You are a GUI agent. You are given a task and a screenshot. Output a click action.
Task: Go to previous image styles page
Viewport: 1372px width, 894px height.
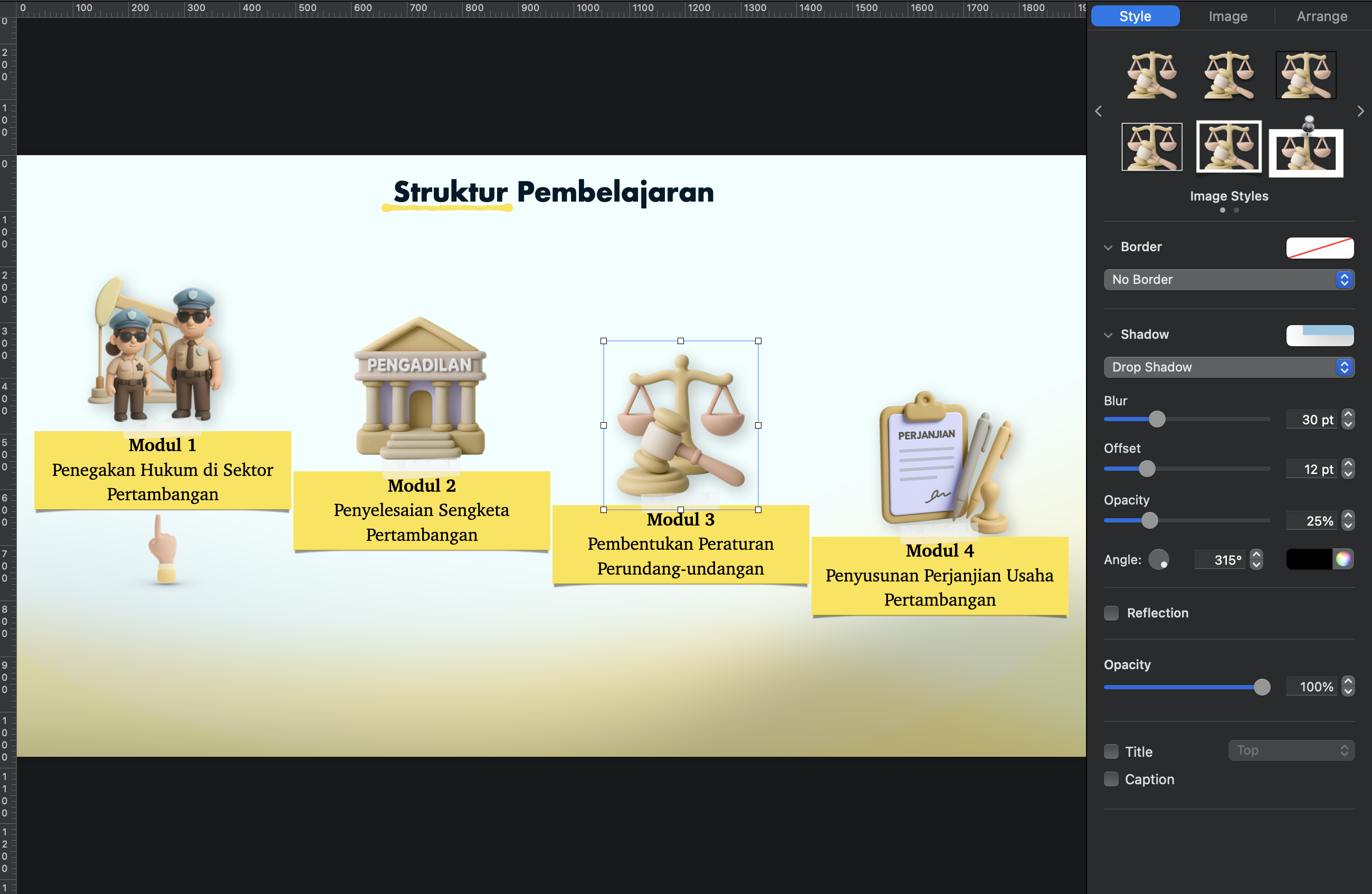1098,111
